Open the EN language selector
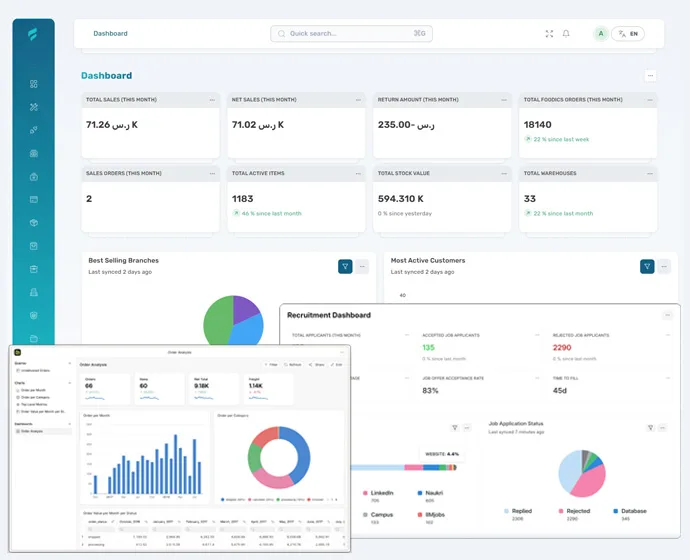 628,34
